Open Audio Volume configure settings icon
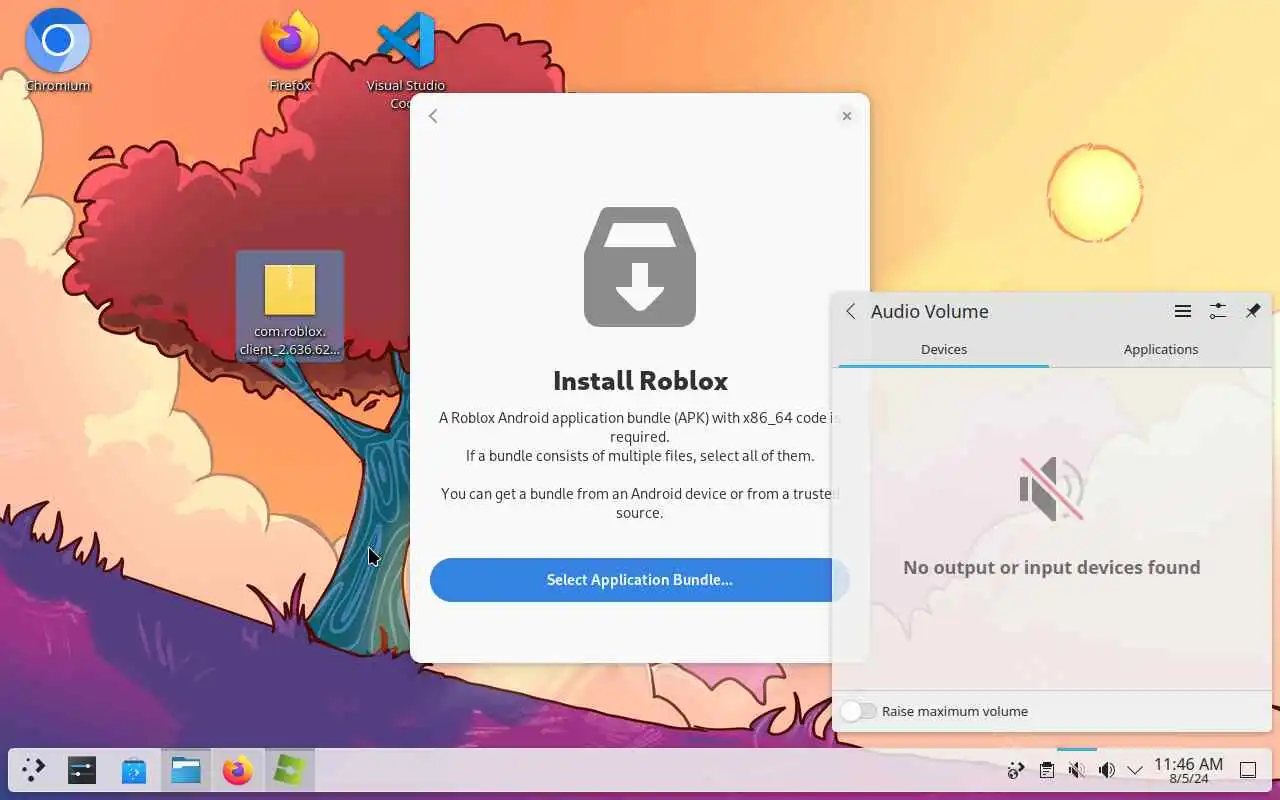This screenshot has height=800, width=1280. (x=1218, y=311)
